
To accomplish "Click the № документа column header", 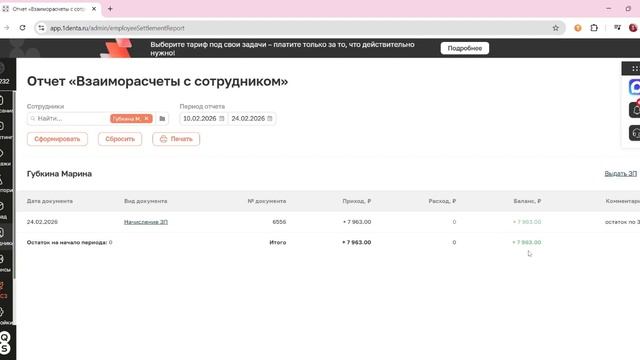I will coord(267,201).
